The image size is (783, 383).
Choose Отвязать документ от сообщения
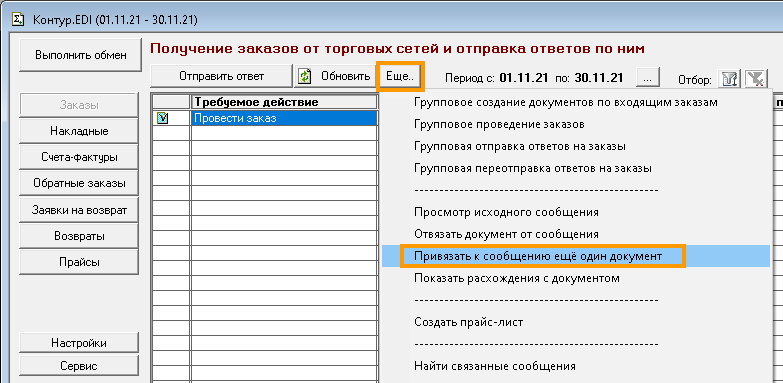(x=506, y=234)
